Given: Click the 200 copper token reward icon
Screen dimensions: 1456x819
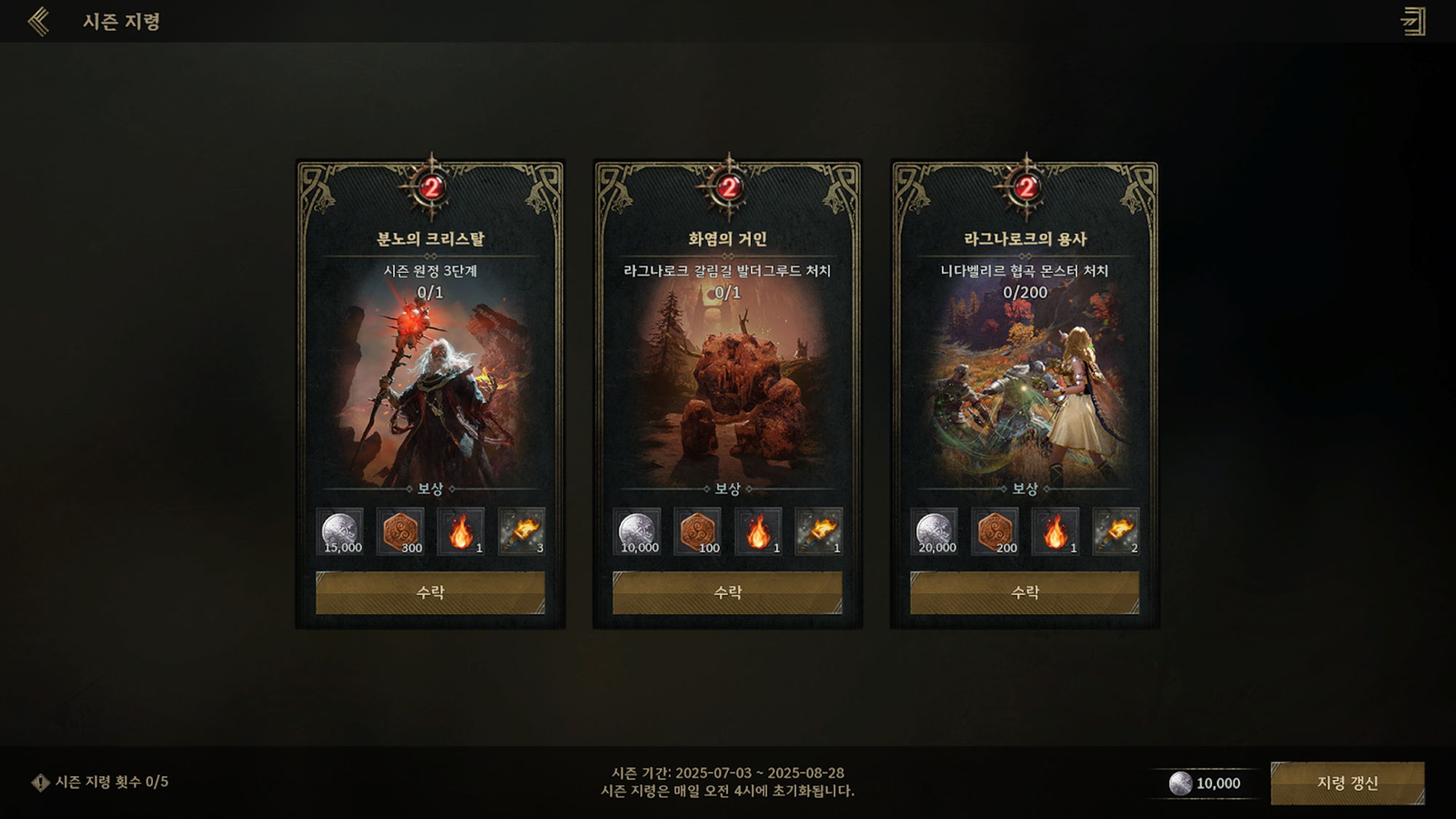Looking at the screenshot, I should pyautogui.click(x=994, y=531).
